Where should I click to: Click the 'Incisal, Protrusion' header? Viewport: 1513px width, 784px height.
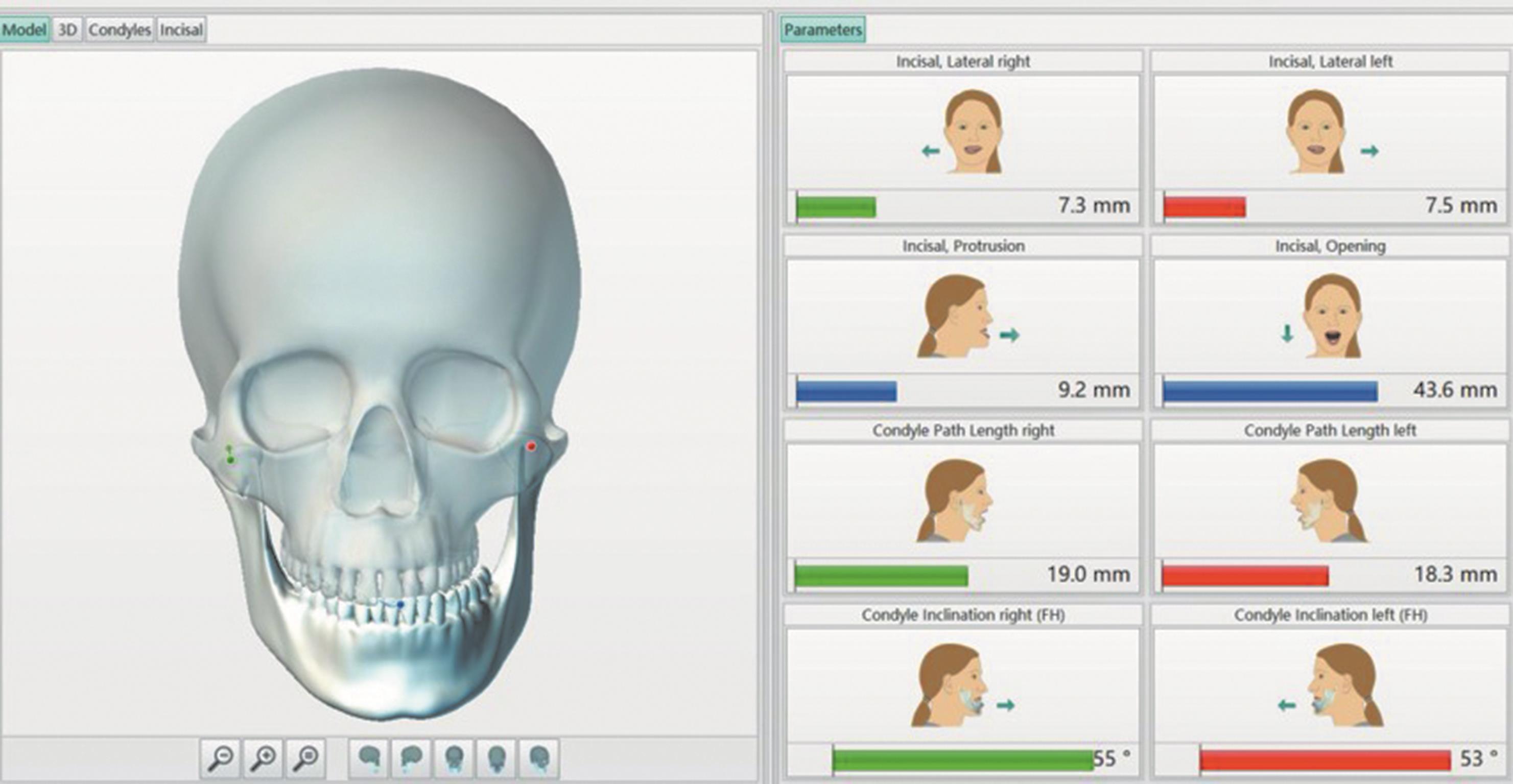(963, 246)
